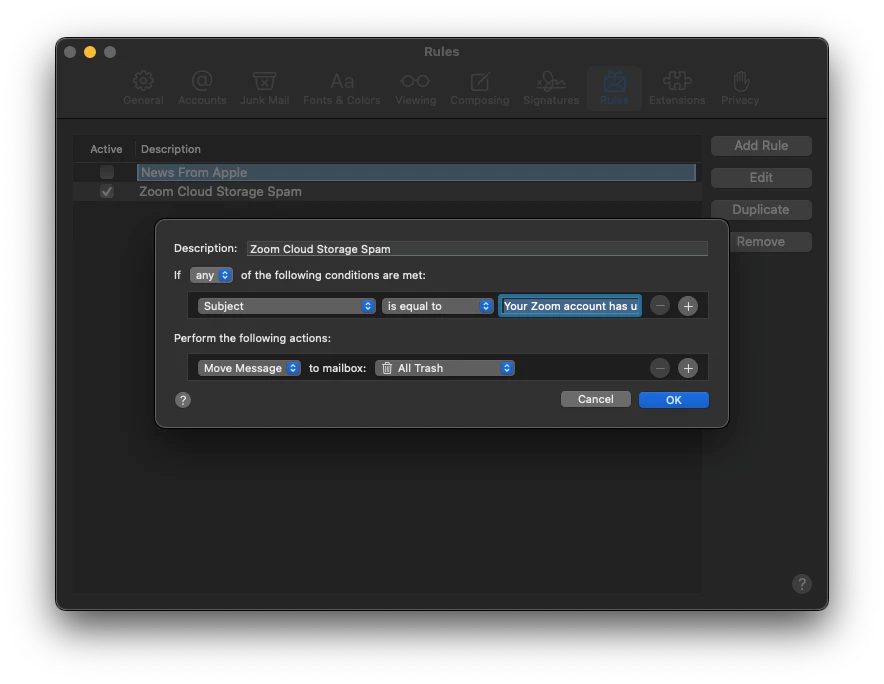Image resolution: width=884 pixels, height=684 pixels.
Task: Open help for the rule dialog
Action: coord(183,400)
